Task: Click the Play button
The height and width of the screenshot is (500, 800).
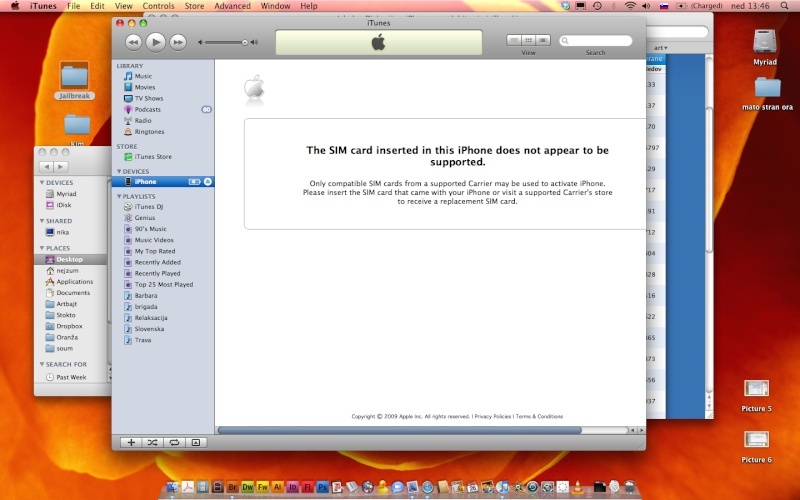Action: (x=156, y=42)
